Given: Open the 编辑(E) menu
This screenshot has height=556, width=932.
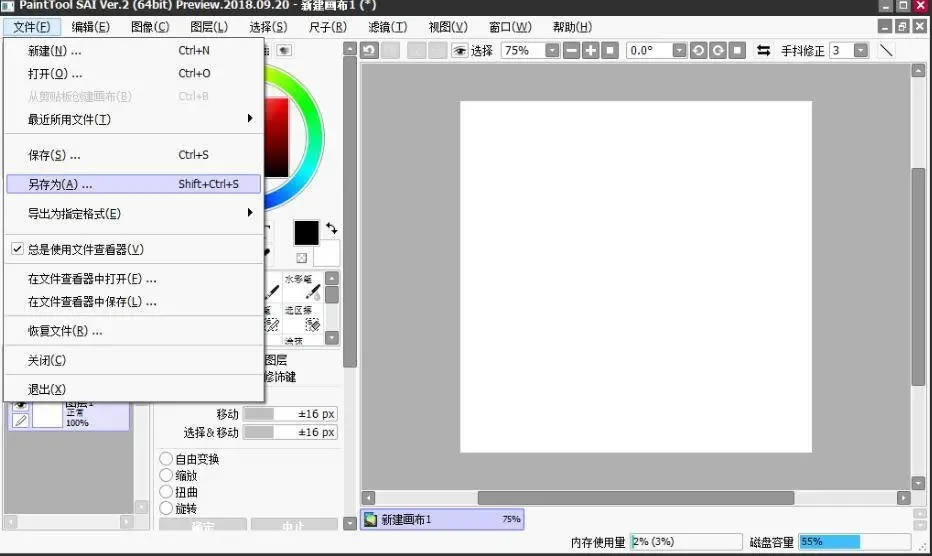Looking at the screenshot, I should [x=90, y=27].
